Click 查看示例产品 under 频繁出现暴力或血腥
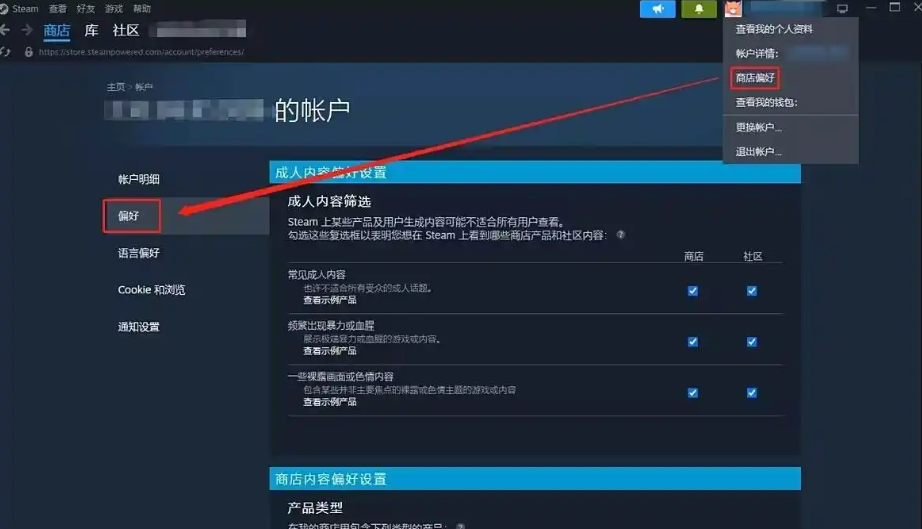 click(x=329, y=351)
